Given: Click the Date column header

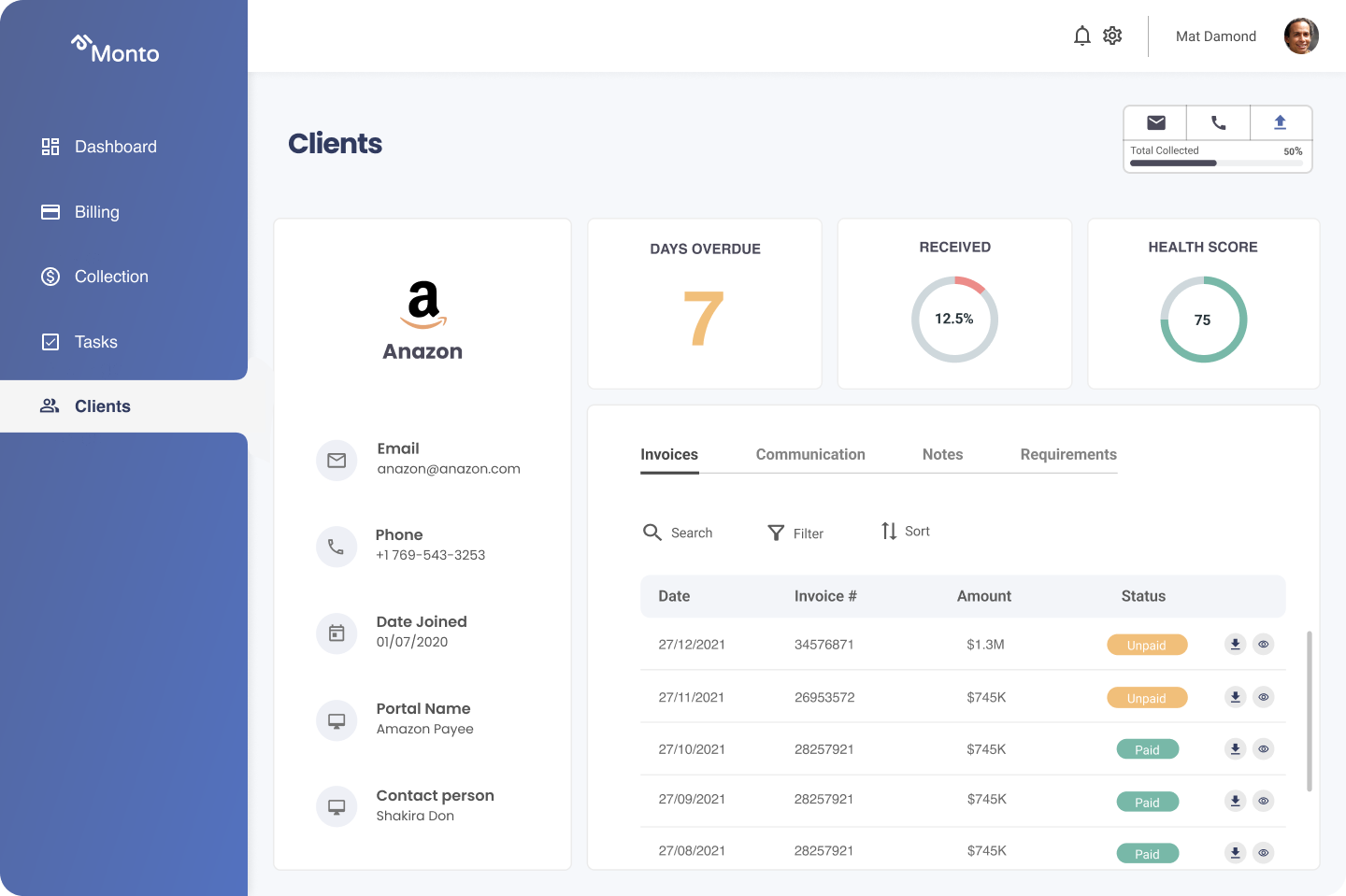Looking at the screenshot, I should pos(674,596).
